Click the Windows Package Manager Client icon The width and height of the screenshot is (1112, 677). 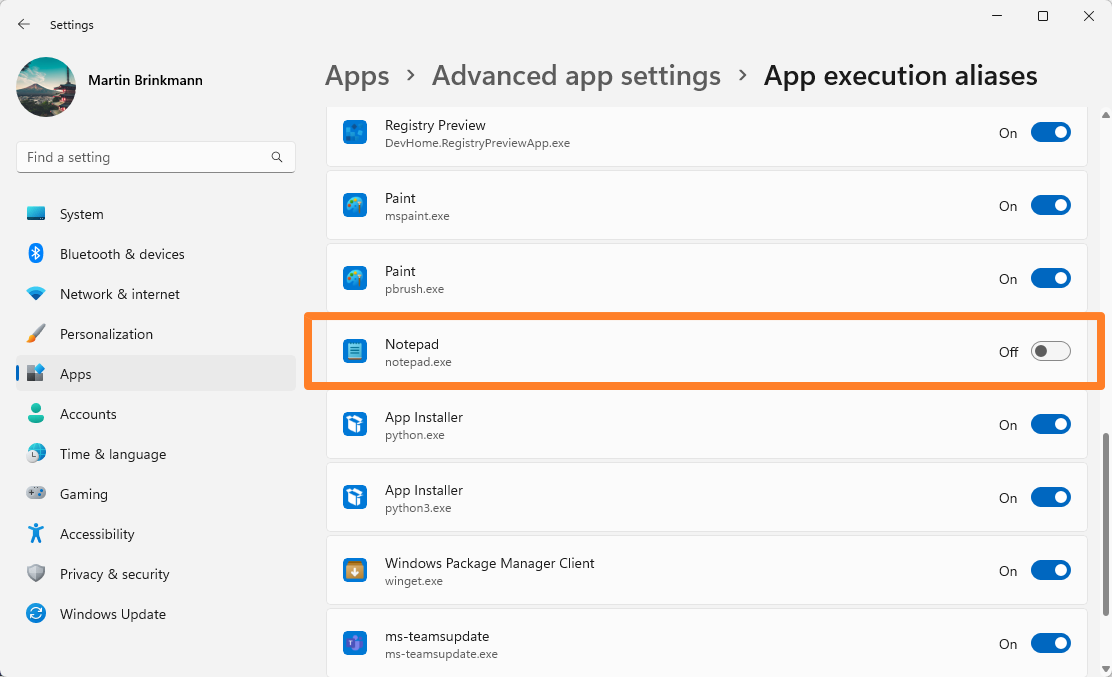click(x=355, y=571)
